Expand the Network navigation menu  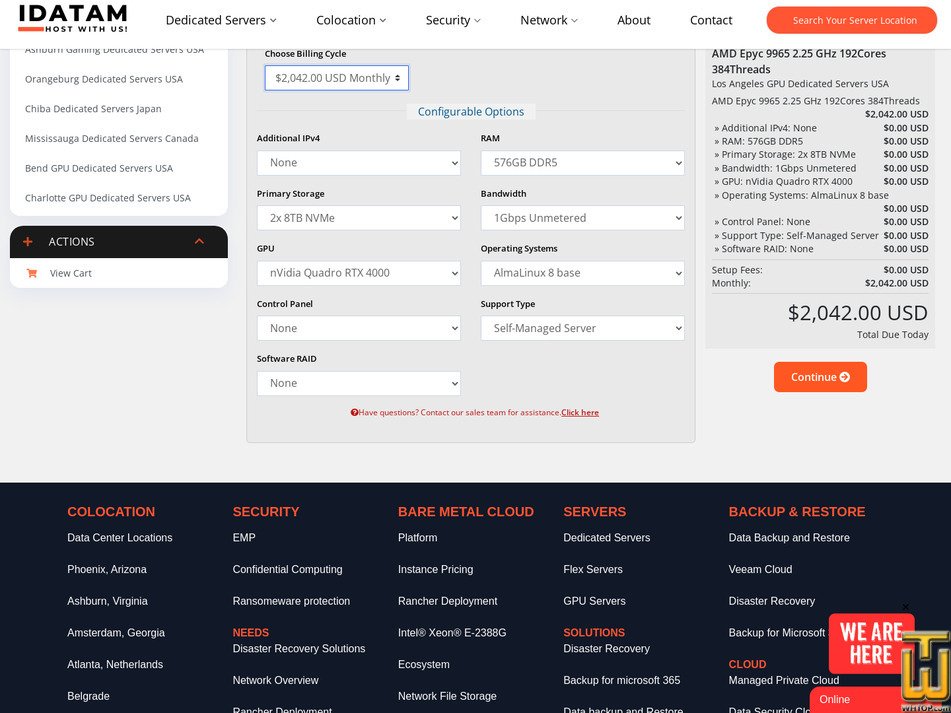tap(549, 20)
